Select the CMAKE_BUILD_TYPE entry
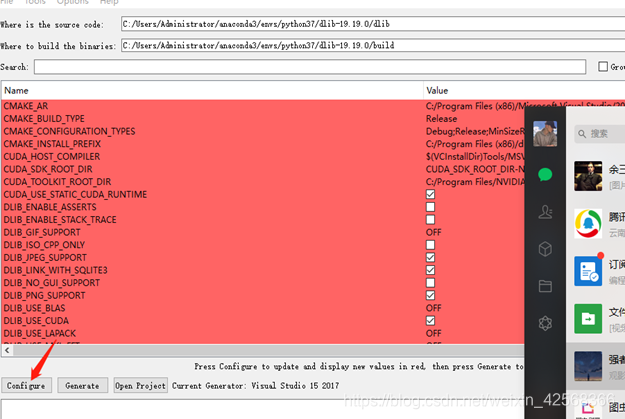This screenshot has height=419, width=625. coord(44,119)
